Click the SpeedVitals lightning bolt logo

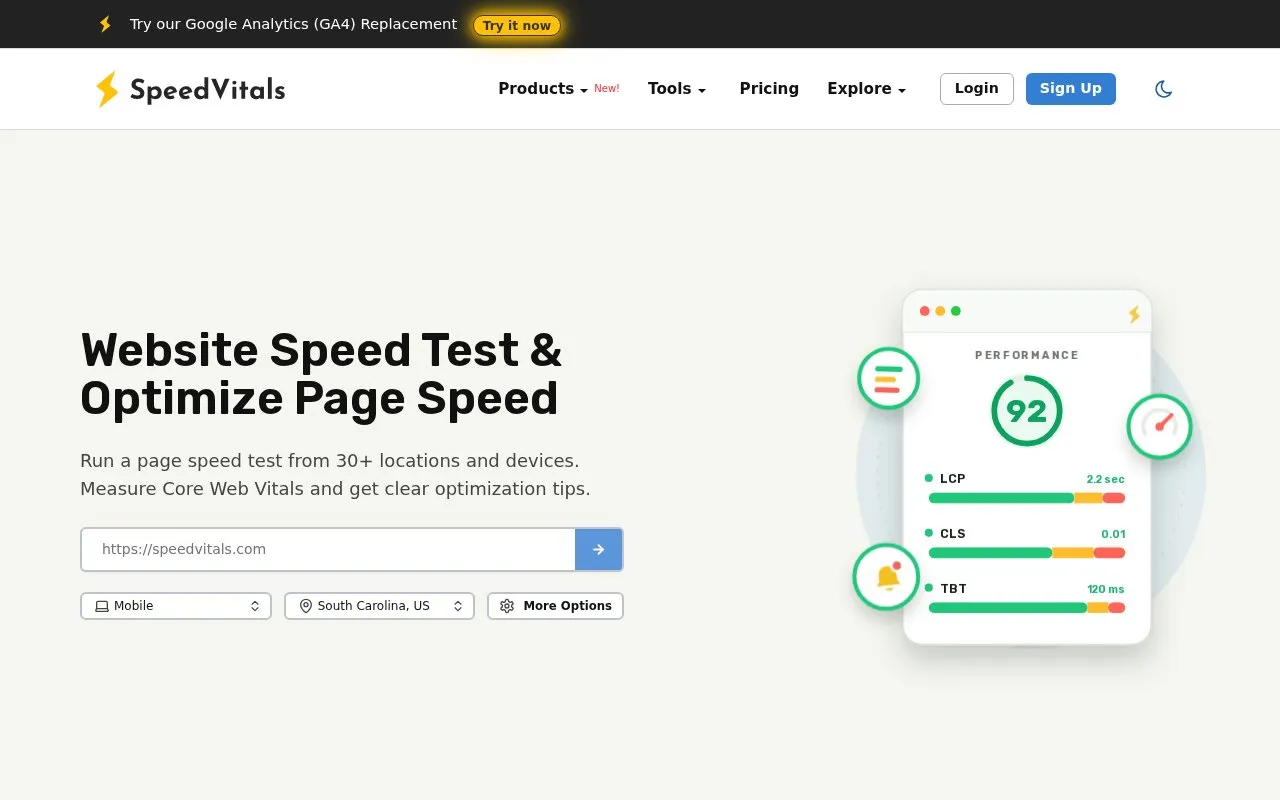click(107, 89)
